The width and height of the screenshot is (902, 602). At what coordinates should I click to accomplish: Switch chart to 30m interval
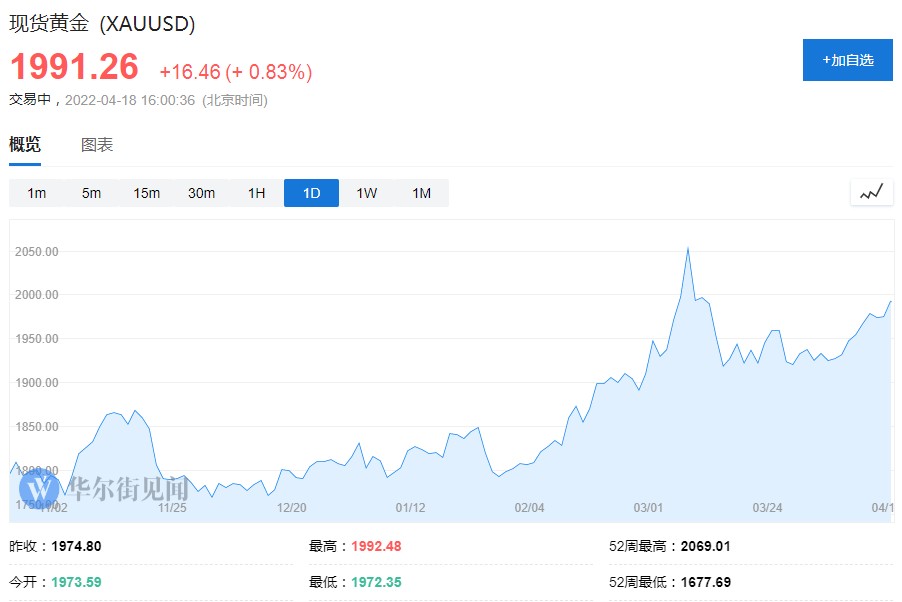coord(202,193)
